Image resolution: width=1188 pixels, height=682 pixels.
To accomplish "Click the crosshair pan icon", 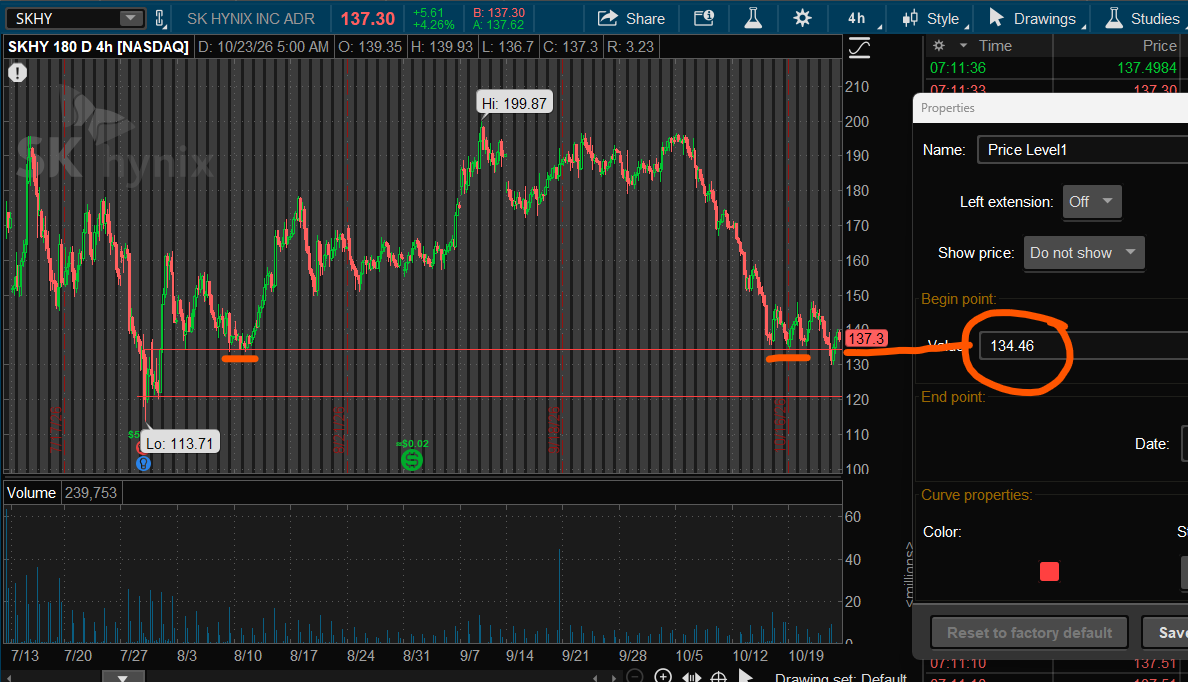I will [718, 677].
